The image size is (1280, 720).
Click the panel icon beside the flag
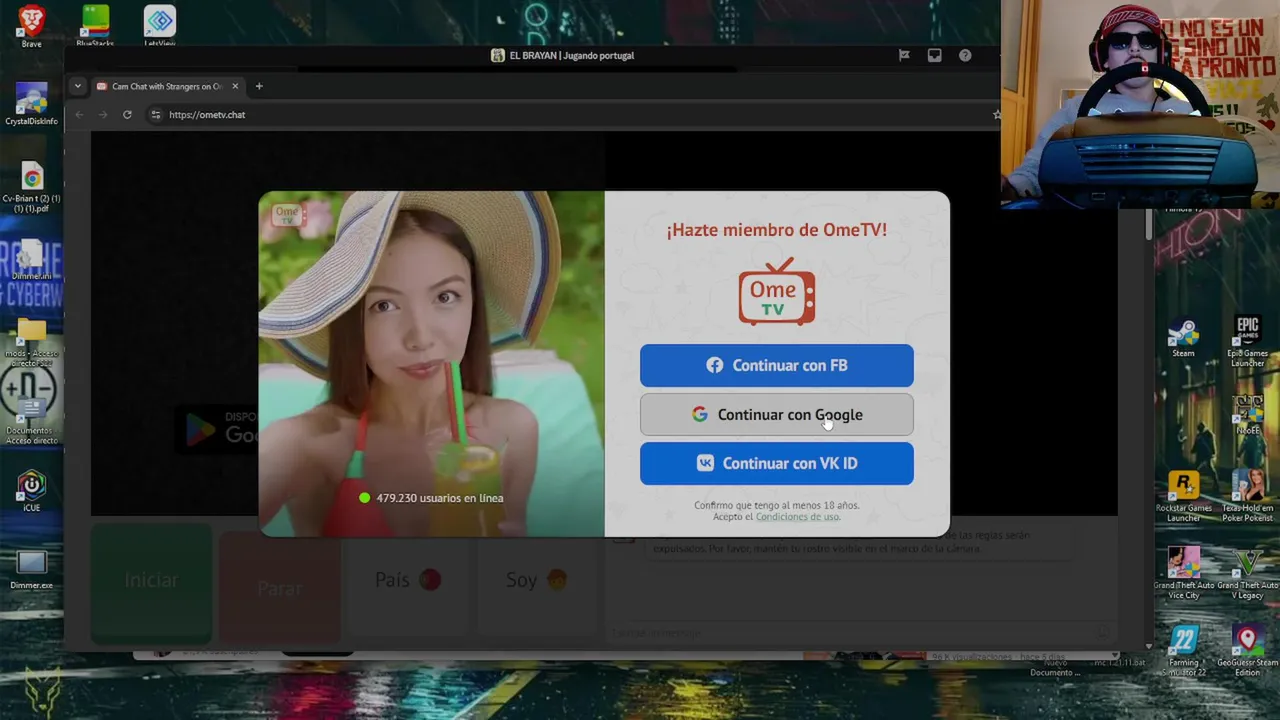tap(934, 56)
